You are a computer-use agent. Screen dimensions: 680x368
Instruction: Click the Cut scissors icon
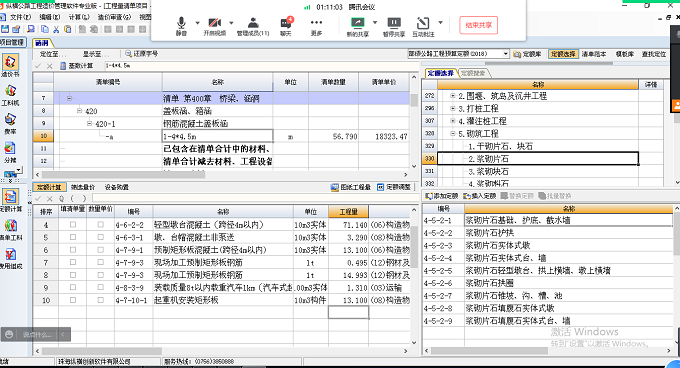(56, 29)
